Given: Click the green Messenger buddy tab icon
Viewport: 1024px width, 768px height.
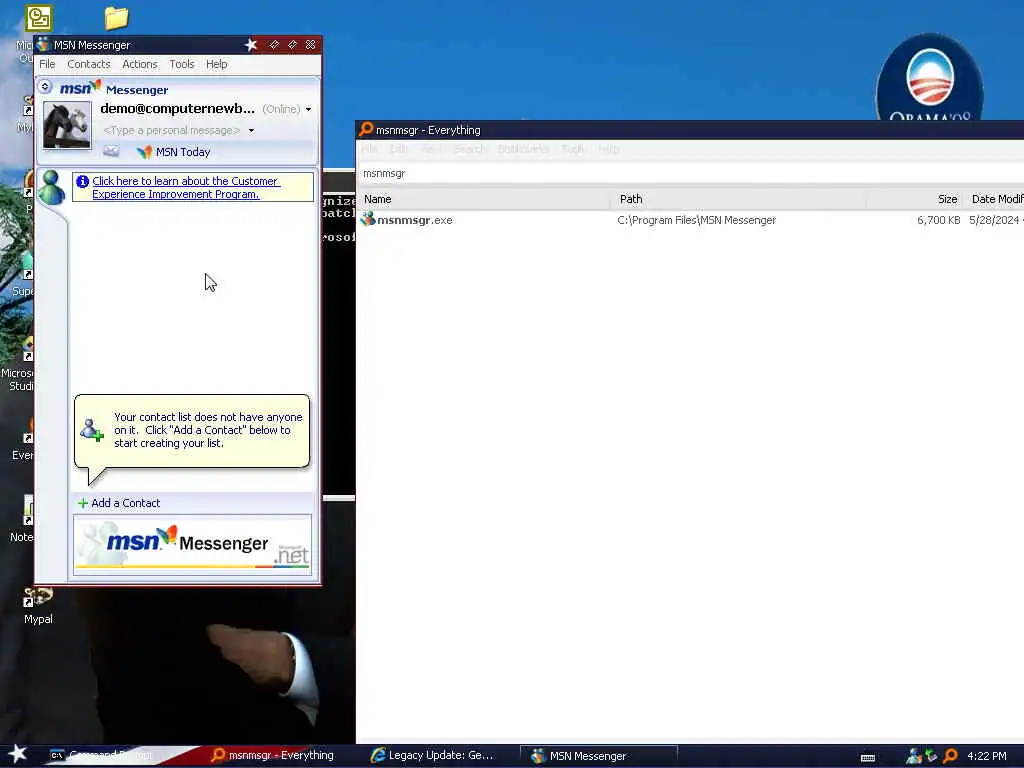Looking at the screenshot, I should 52,187.
